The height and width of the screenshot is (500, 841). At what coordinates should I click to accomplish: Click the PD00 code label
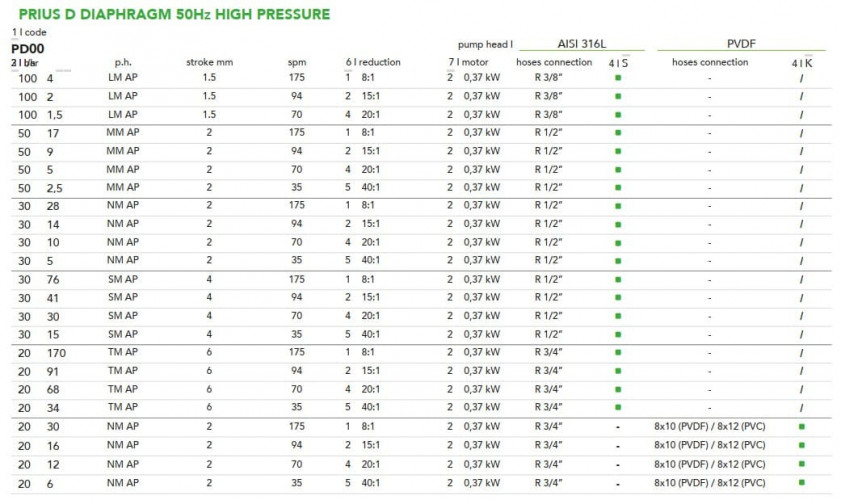pos(27,49)
